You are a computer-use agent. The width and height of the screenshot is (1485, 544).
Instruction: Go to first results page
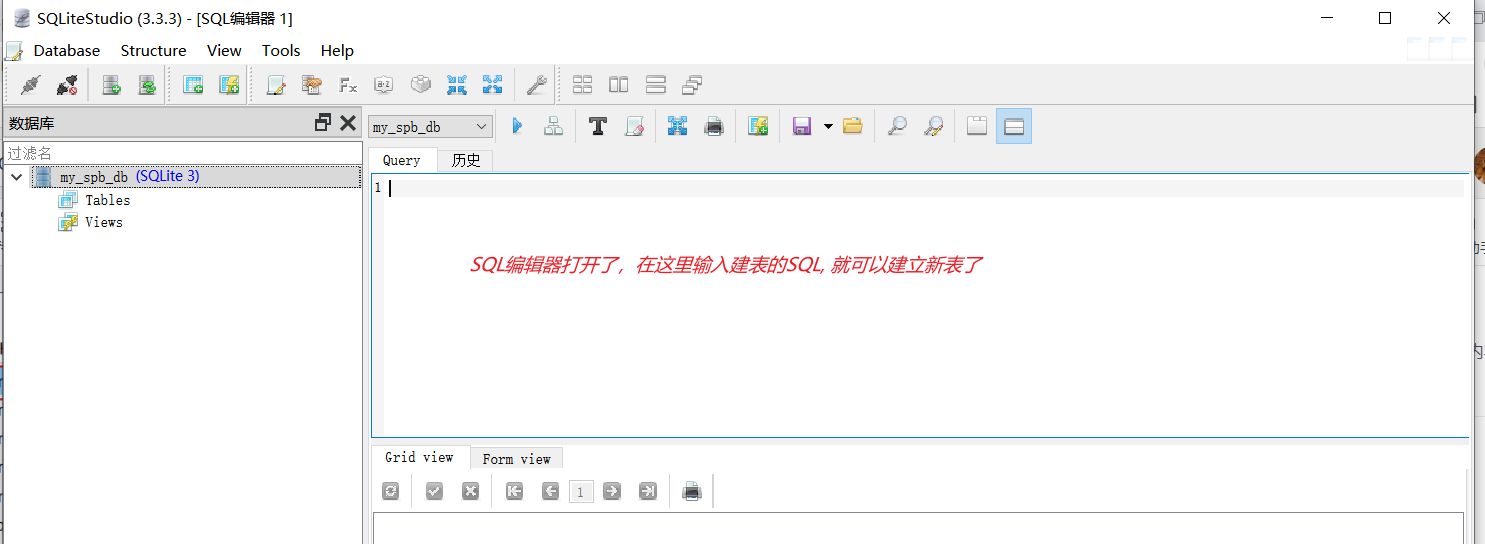[514, 491]
